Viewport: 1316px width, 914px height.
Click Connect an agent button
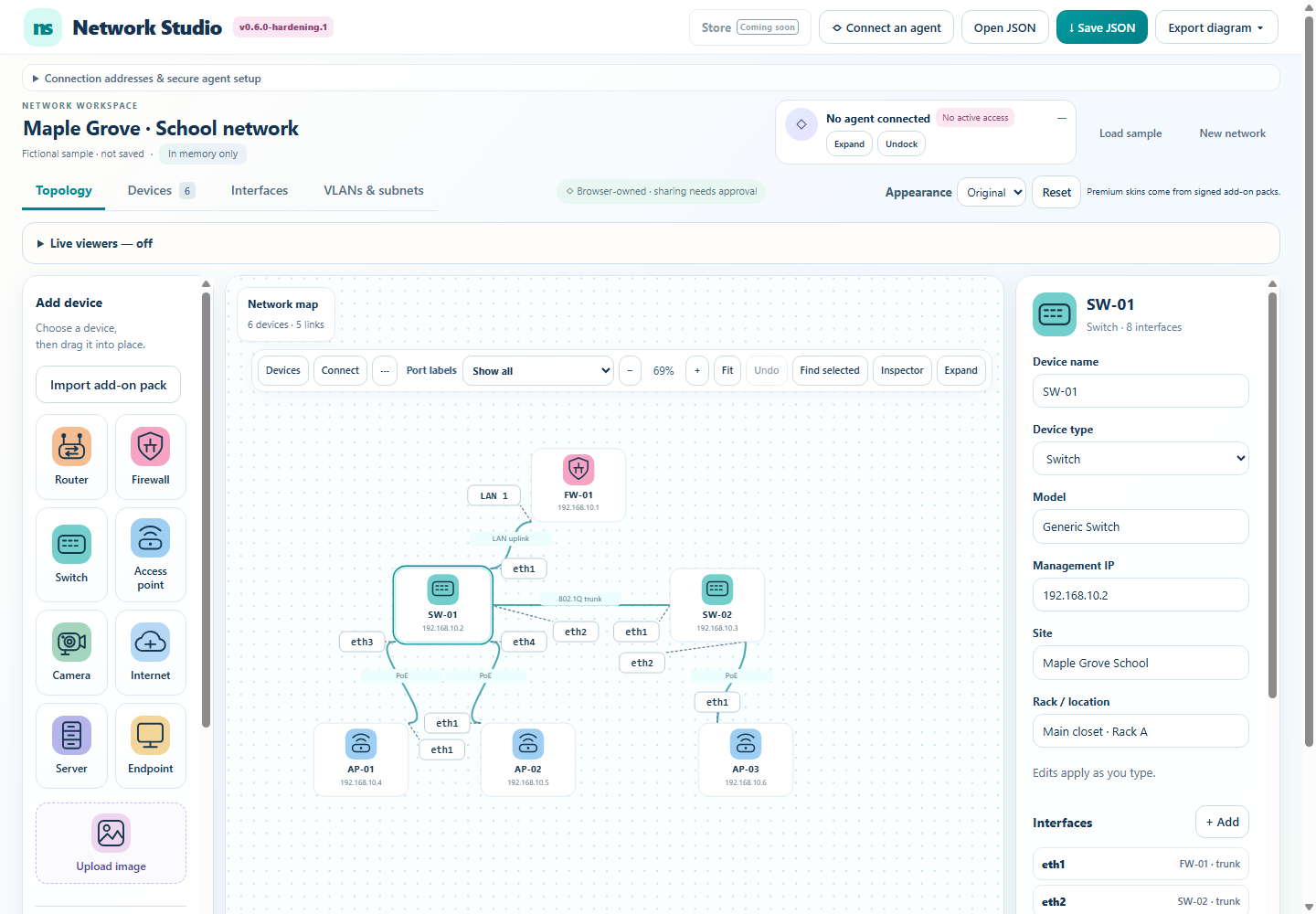[x=886, y=27]
